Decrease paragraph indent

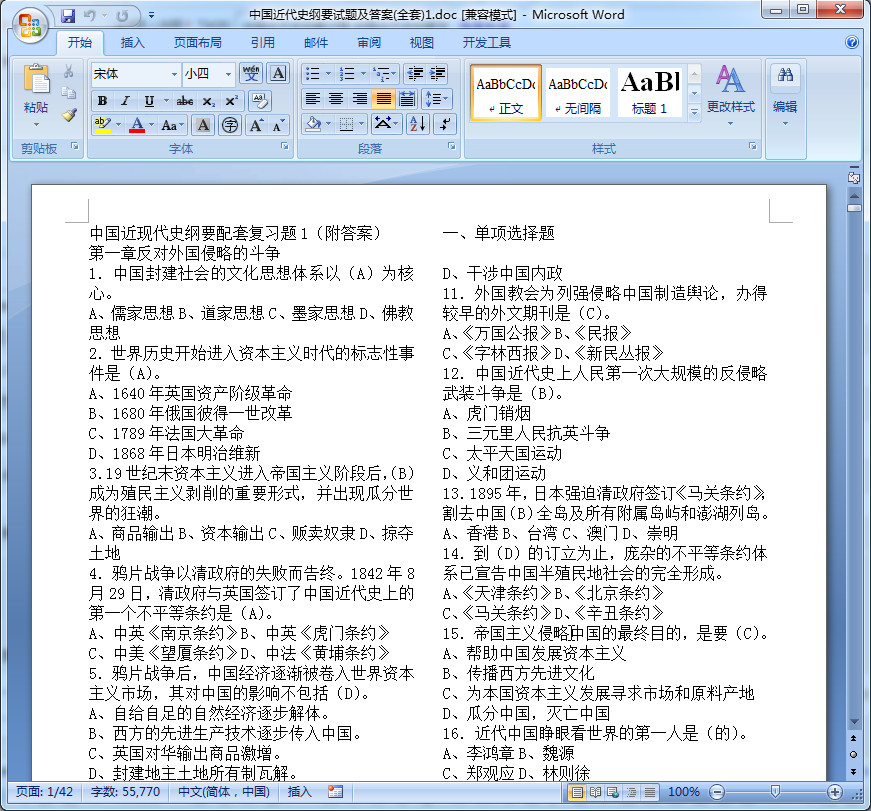pyautogui.click(x=416, y=73)
